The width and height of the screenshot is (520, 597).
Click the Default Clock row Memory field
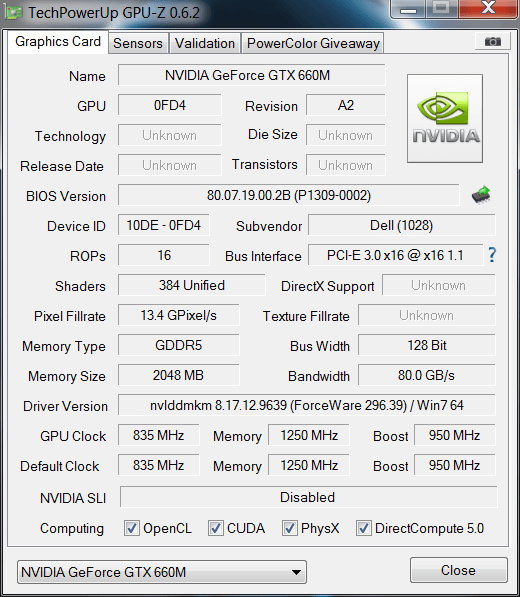point(309,465)
